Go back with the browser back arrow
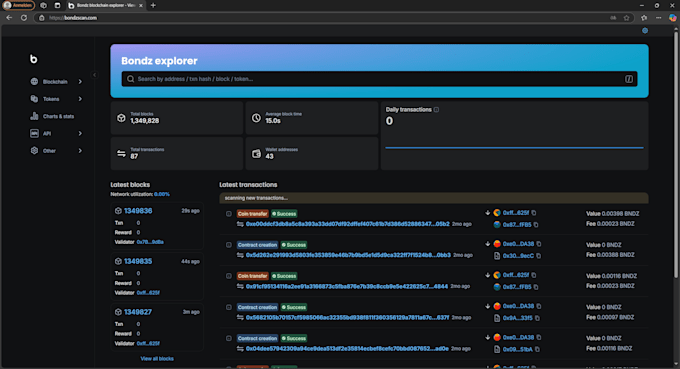This screenshot has width=680, height=369. (x=9, y=18)
